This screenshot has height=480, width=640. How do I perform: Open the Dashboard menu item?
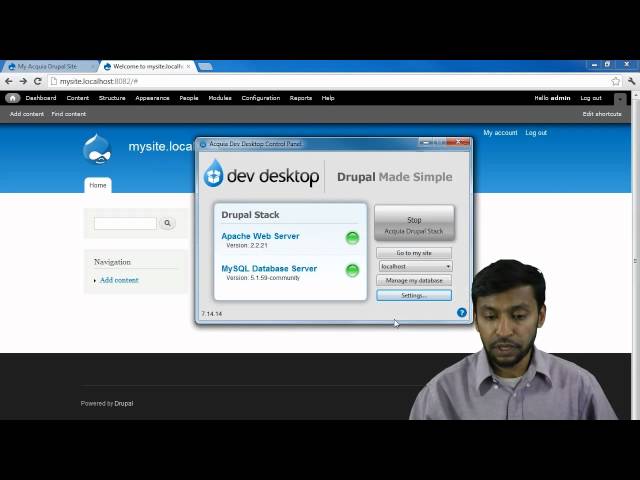click(41, 98)
